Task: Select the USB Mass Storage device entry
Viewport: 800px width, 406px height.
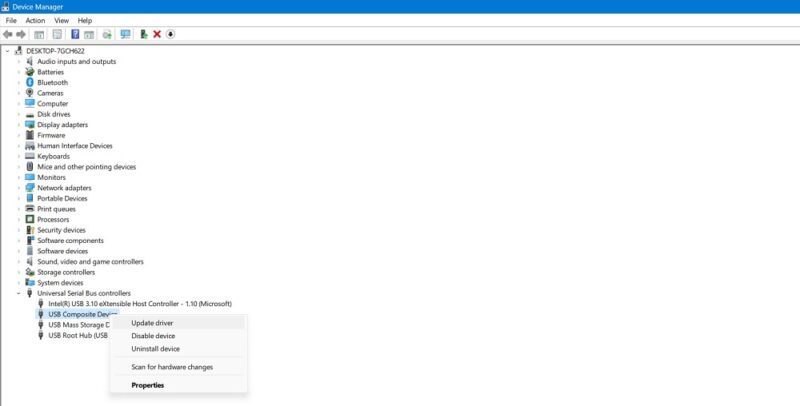Action: point(79,325)
